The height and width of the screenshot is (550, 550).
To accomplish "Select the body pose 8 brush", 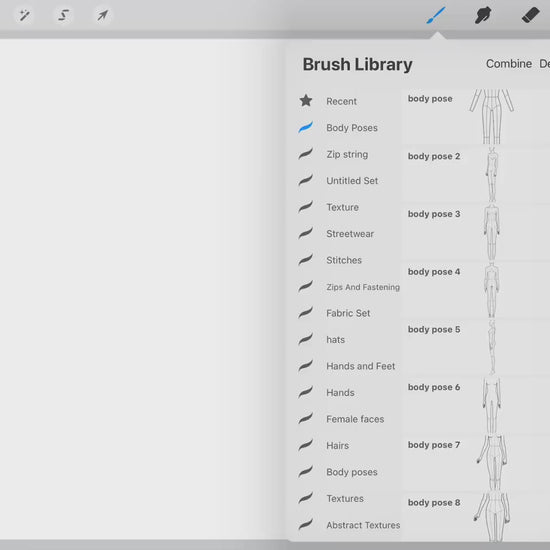I will pos(476,517).
